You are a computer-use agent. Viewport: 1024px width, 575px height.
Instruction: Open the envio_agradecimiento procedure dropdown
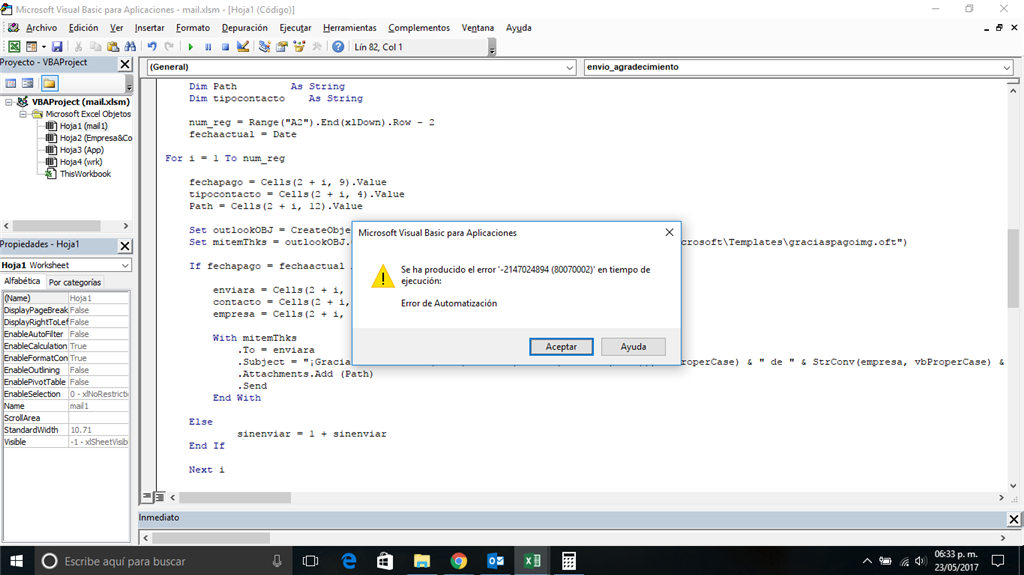tap(1006, 67)
